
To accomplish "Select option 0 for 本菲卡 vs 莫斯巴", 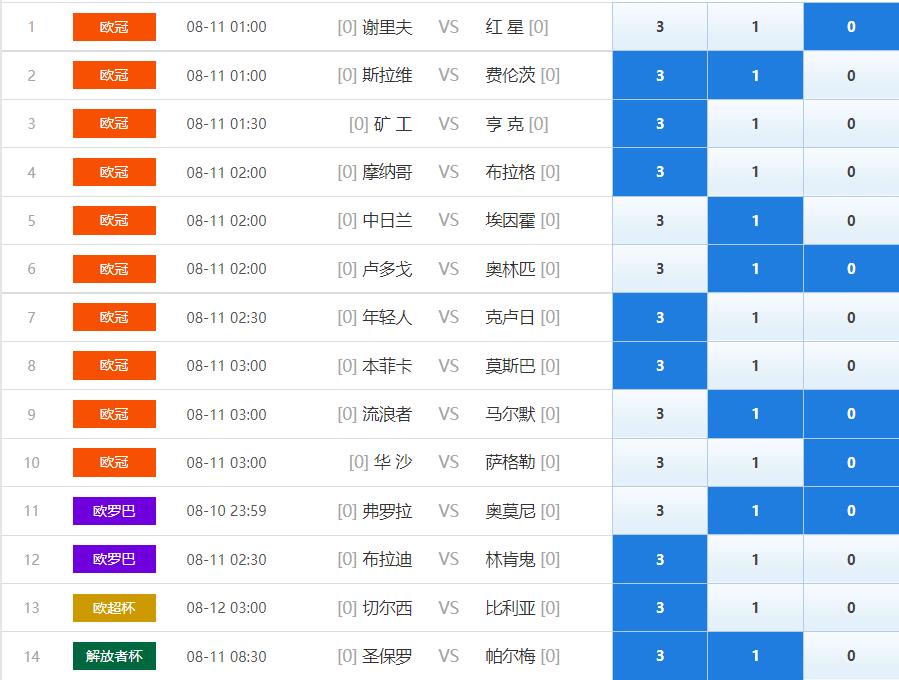I will pyautogui.click(x=851, y=366).
